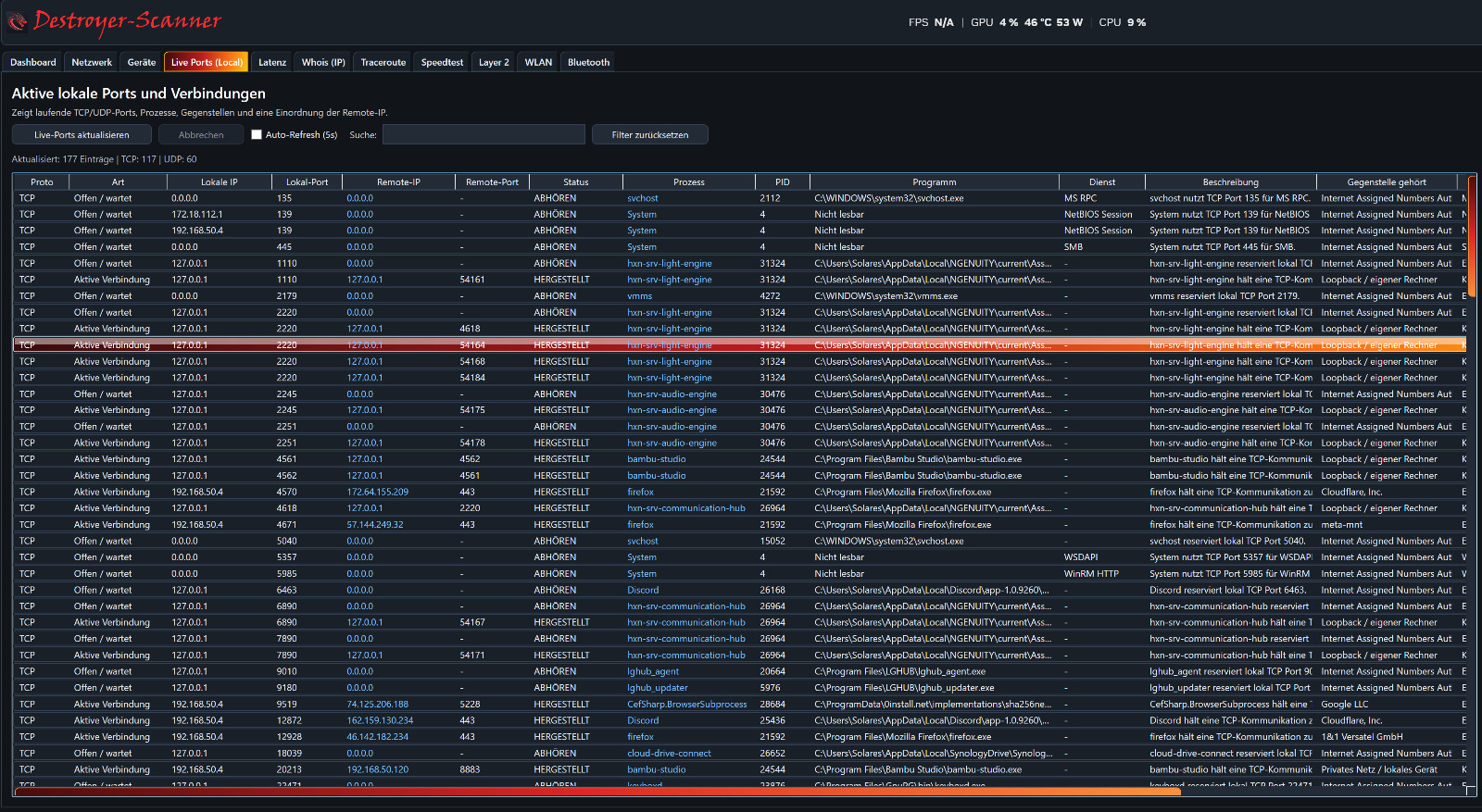This screenshot has width=1482, height=812.
Task: Sort by the Programm column header
Action: (935, 182)
